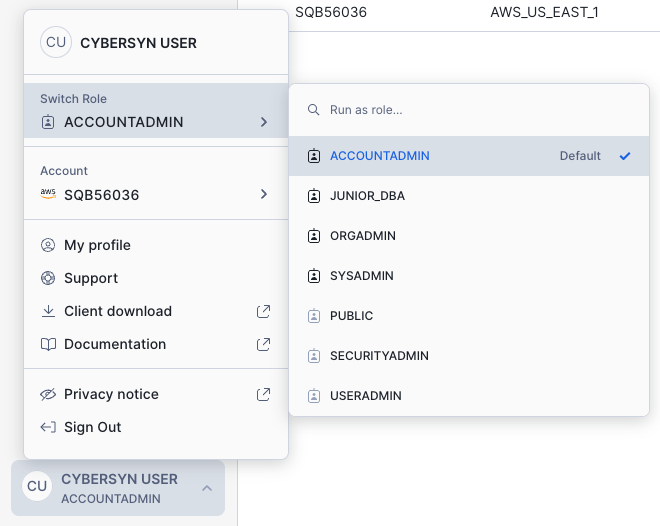Click the external link icon beside Privacy notice
Viewport: 660px width, 526px height.
tap(264, 394)
